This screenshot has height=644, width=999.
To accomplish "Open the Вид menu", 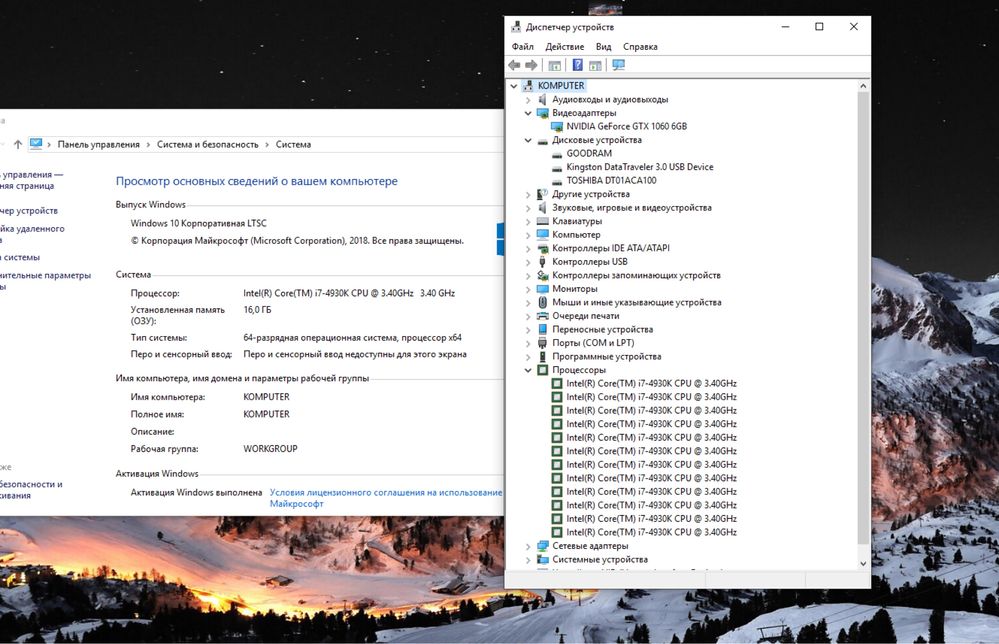I will [603, 47].
